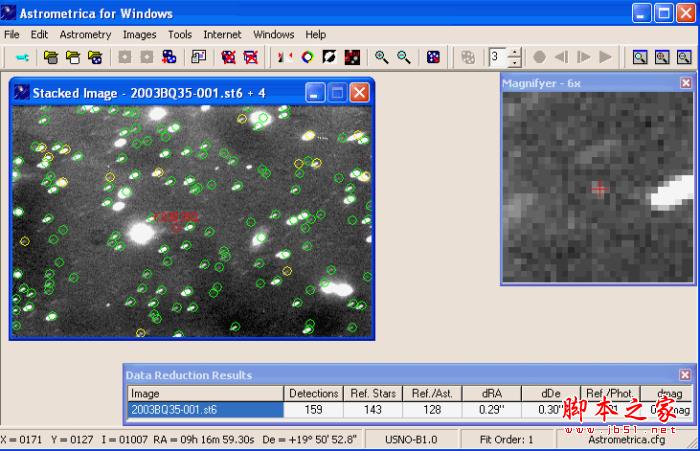Click the zoom in magnifier icon
Image resolution: width=700 pixels, height=451 pixels.
(x=381, y=57)
